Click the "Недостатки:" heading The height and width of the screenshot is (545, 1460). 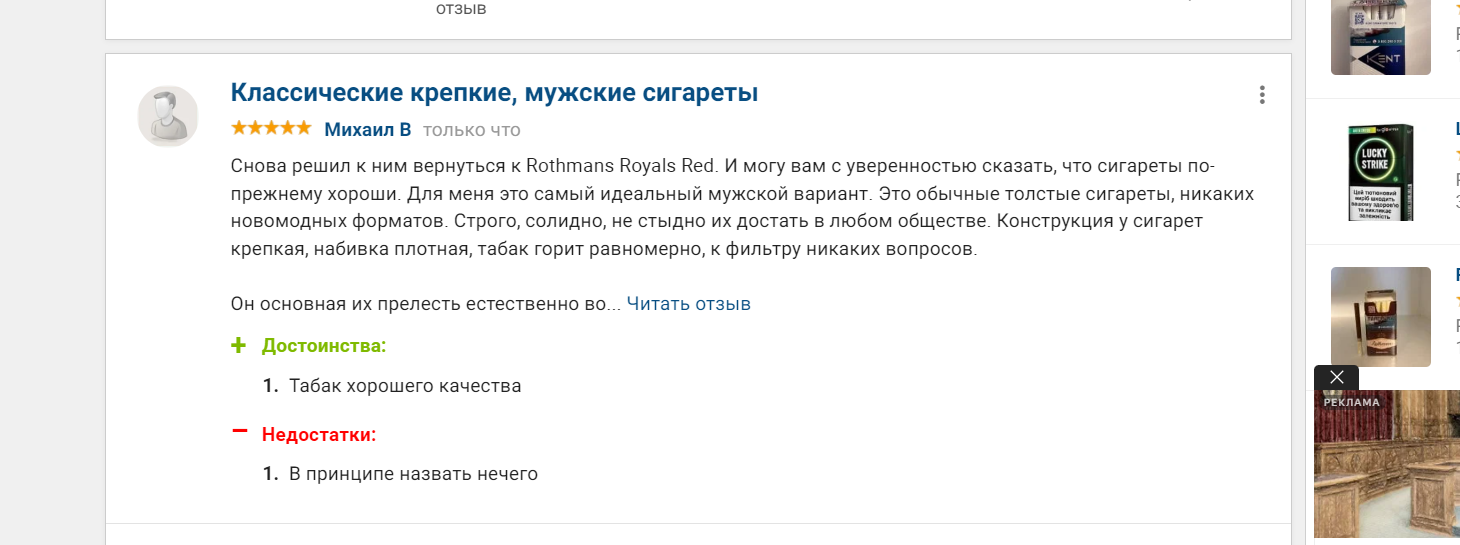(319, 435)
